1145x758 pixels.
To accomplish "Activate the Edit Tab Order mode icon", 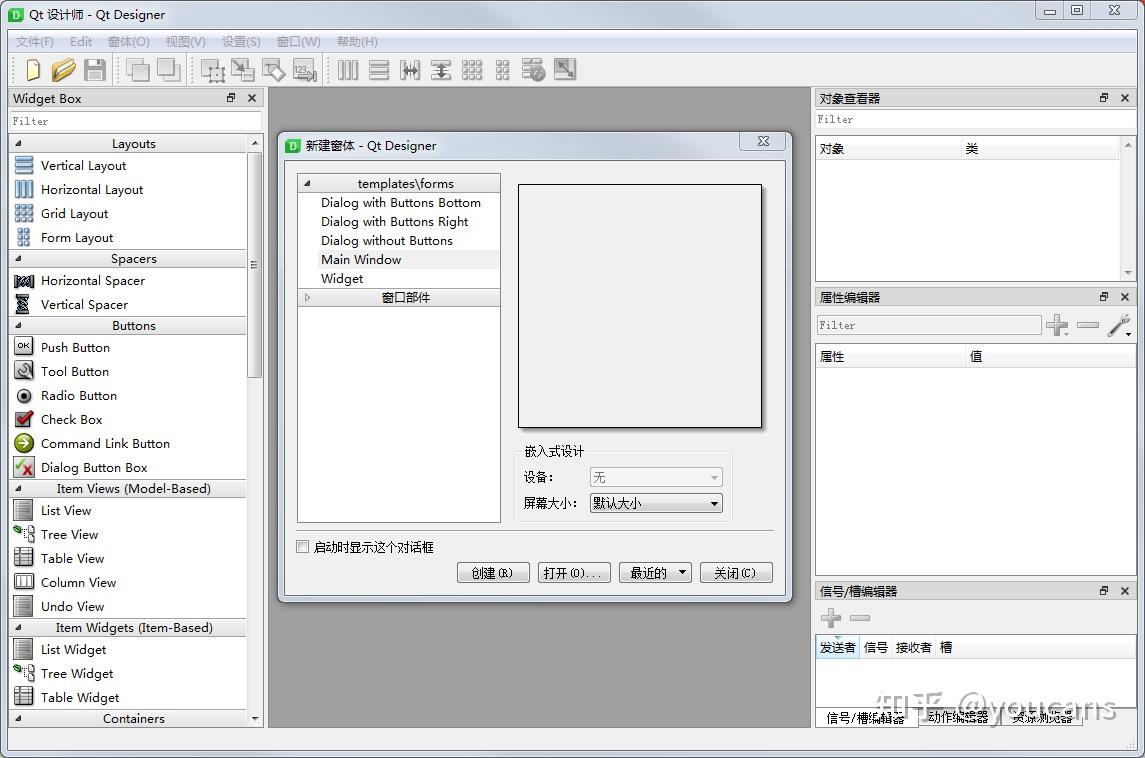I will click(x=303, y=69).
